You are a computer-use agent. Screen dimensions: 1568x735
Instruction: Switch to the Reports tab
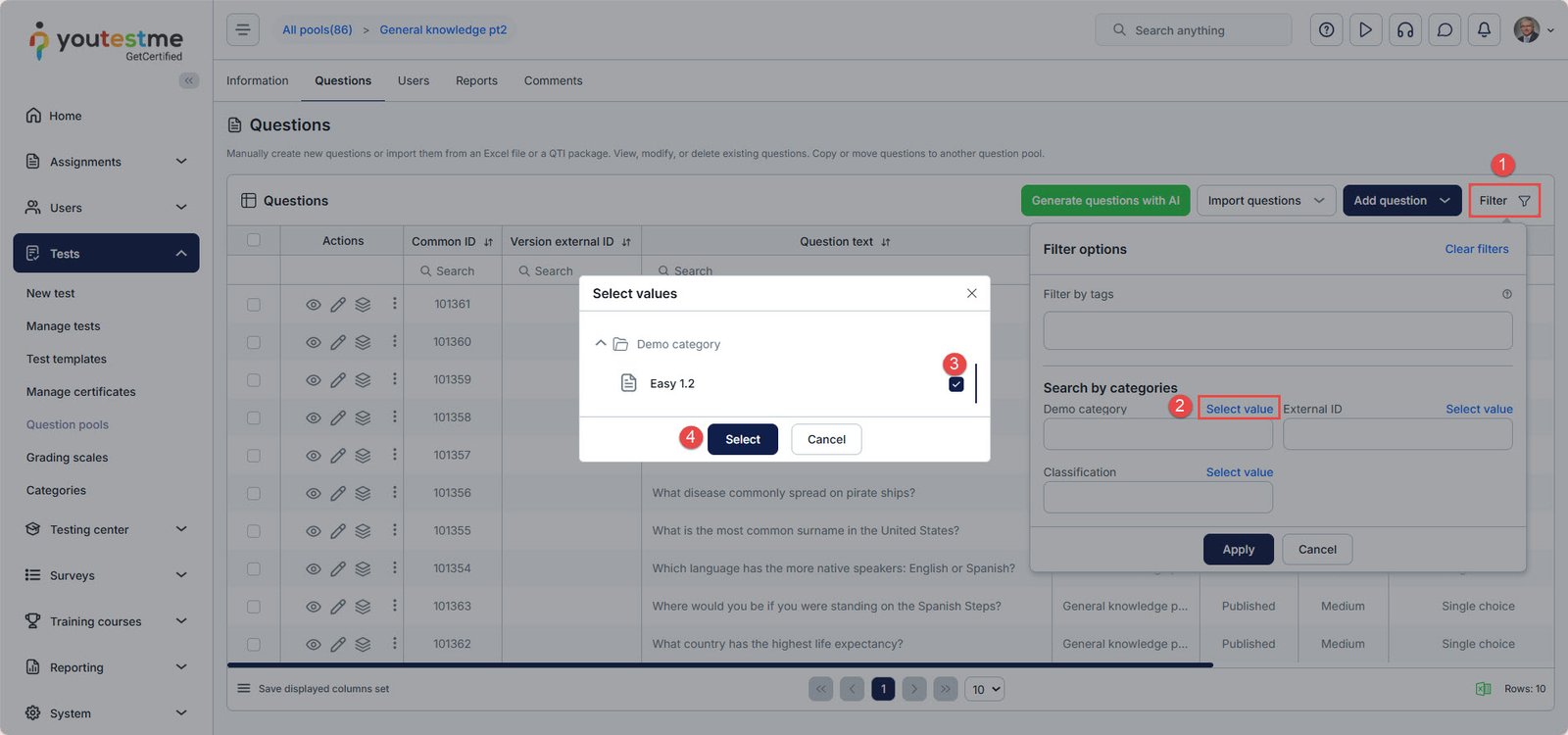pyautogui.click(x=476, y=81)
